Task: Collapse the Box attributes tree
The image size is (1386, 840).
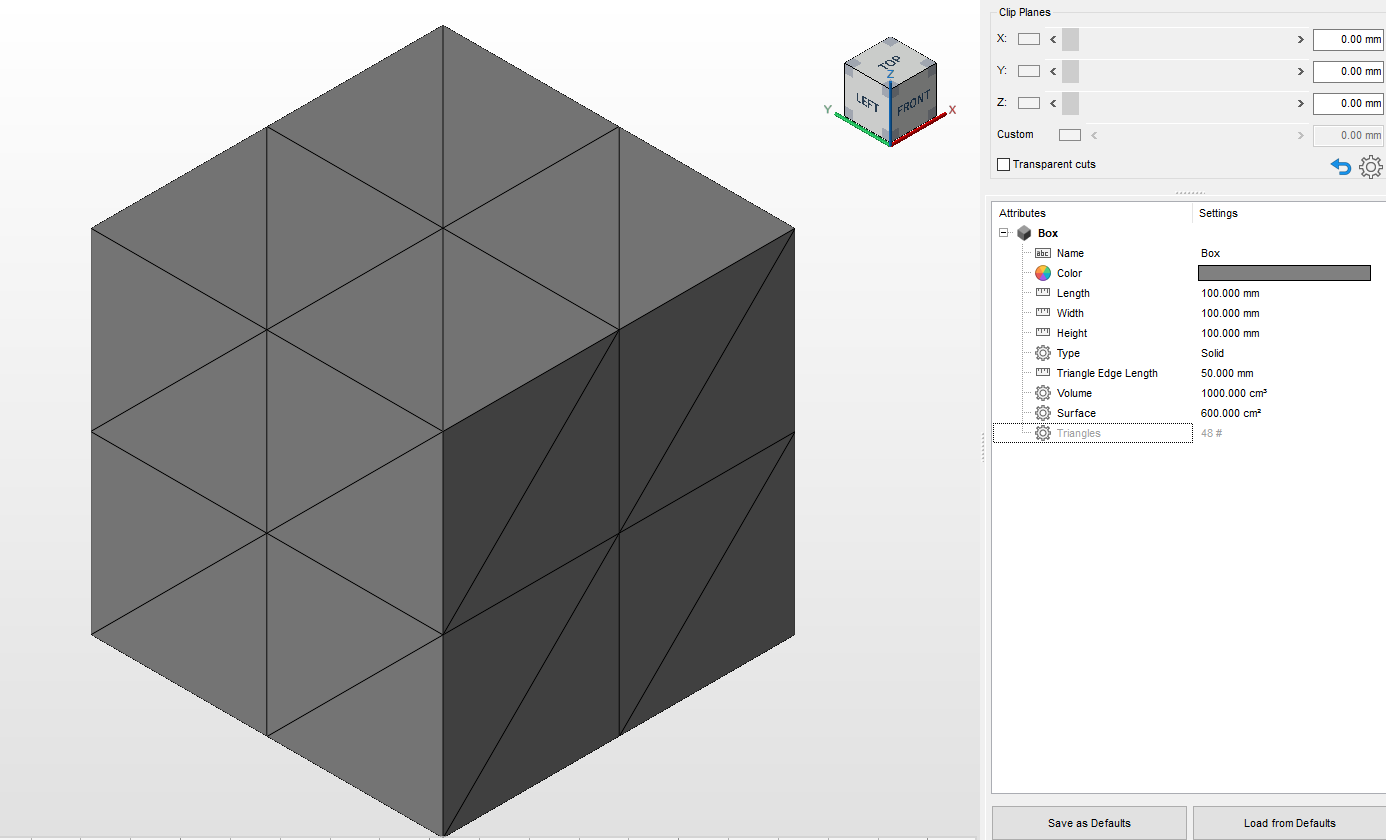Action: pos(1003,231)
